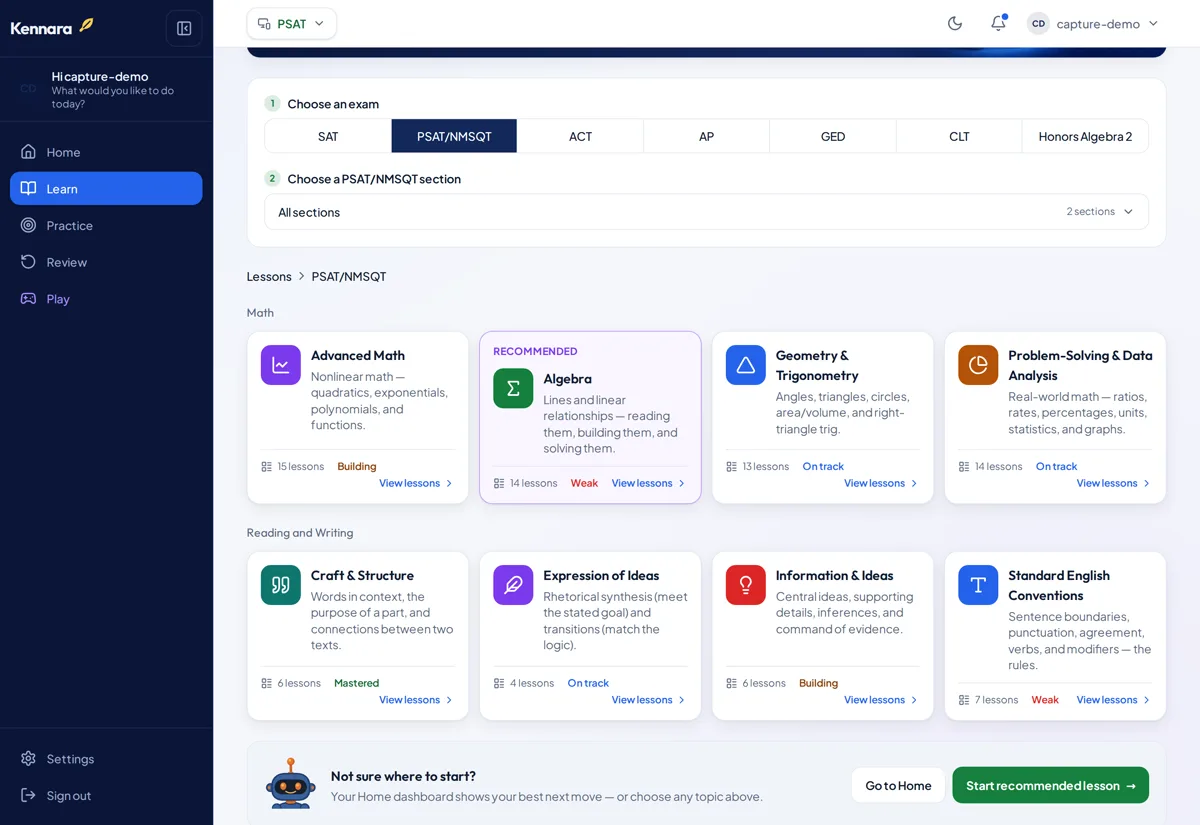Choose the CLT exam tab

[959, 136]
